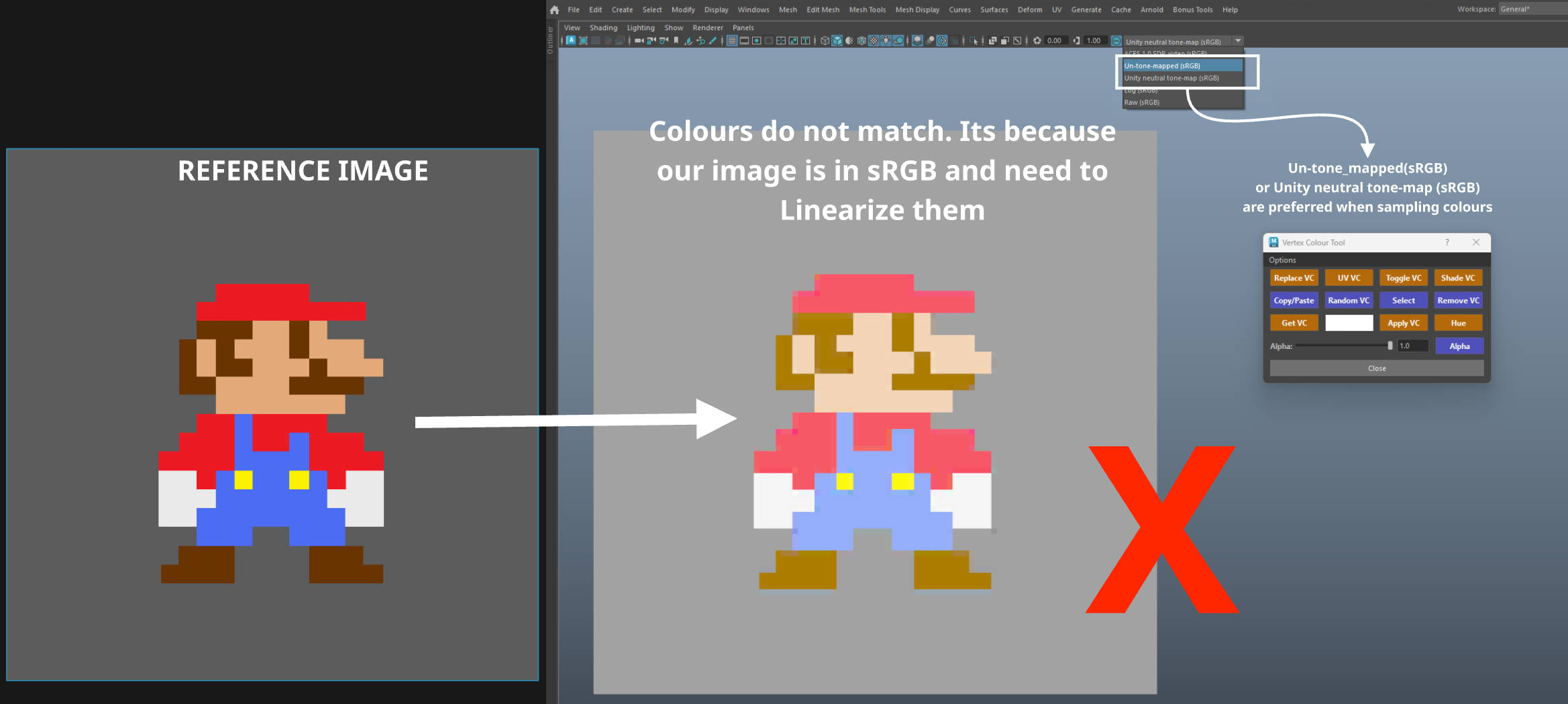Click Close in Vertex Colour Tool
The image size is (1568, 704).
1377,368
